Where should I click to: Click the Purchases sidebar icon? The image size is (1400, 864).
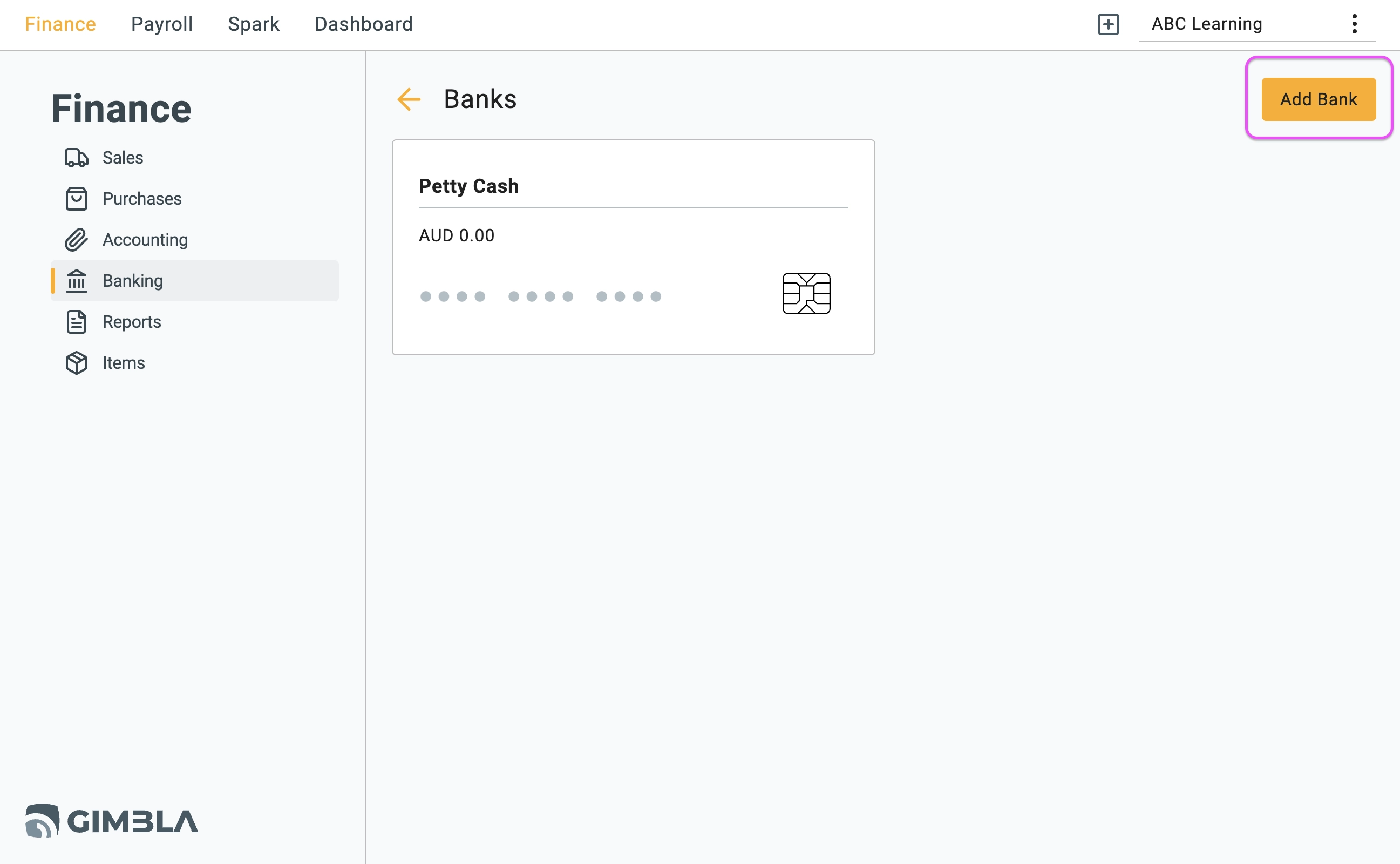point(76,198)
